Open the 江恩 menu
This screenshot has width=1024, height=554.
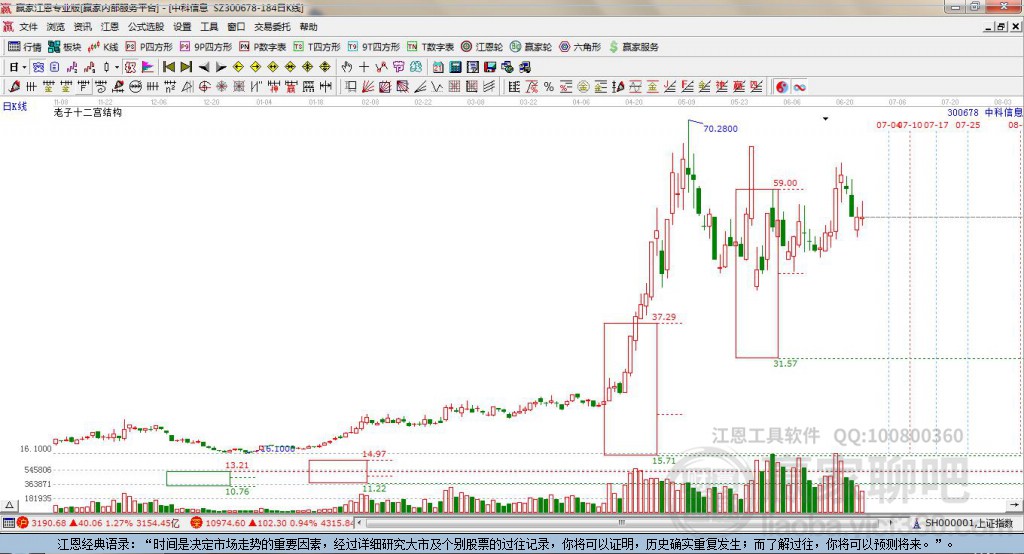[x=110, y=27]
